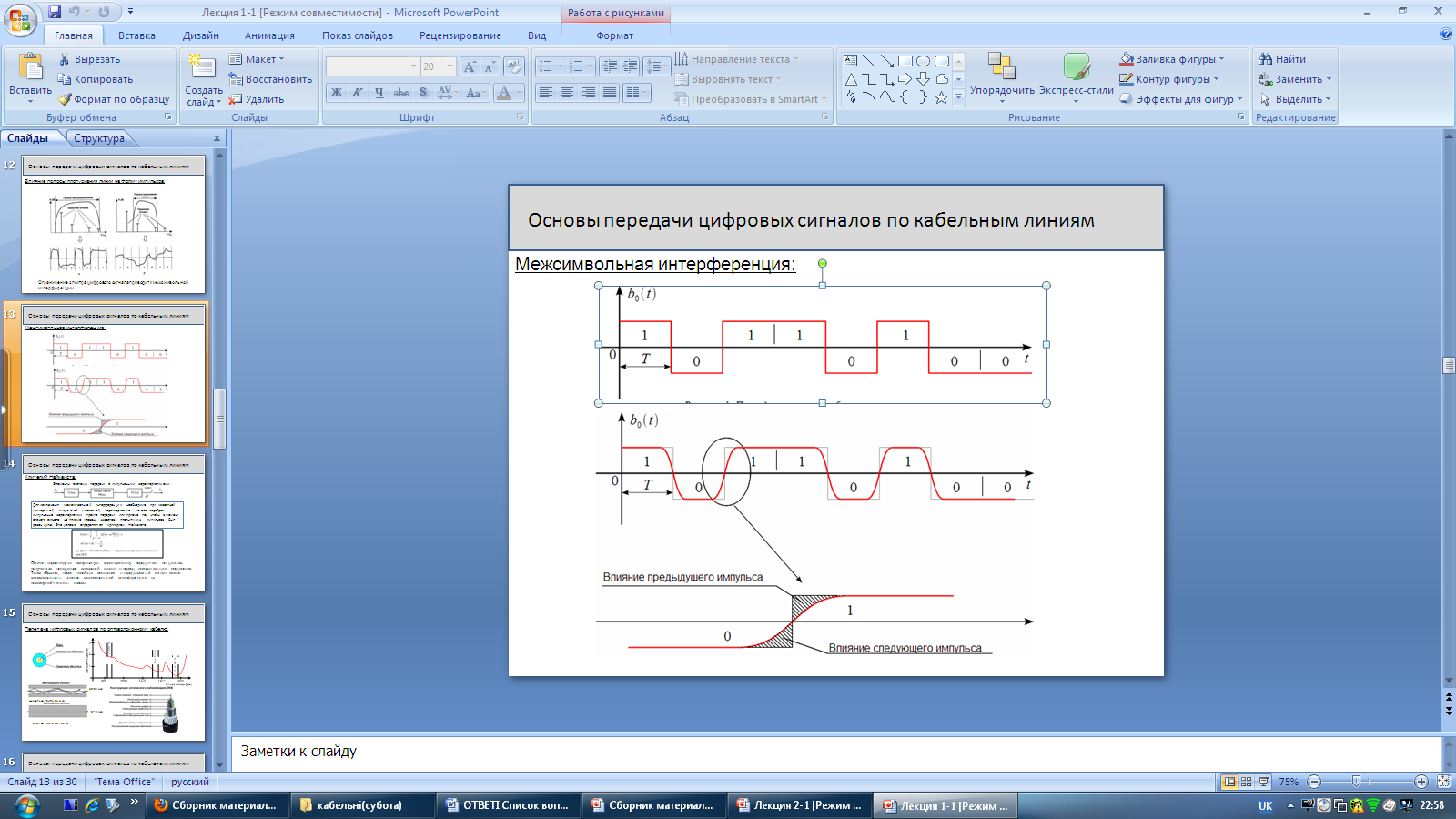Viewport: 1456px width, 819px height.
Task: Click Восстановить slide reset button
Action: (270, 79)
